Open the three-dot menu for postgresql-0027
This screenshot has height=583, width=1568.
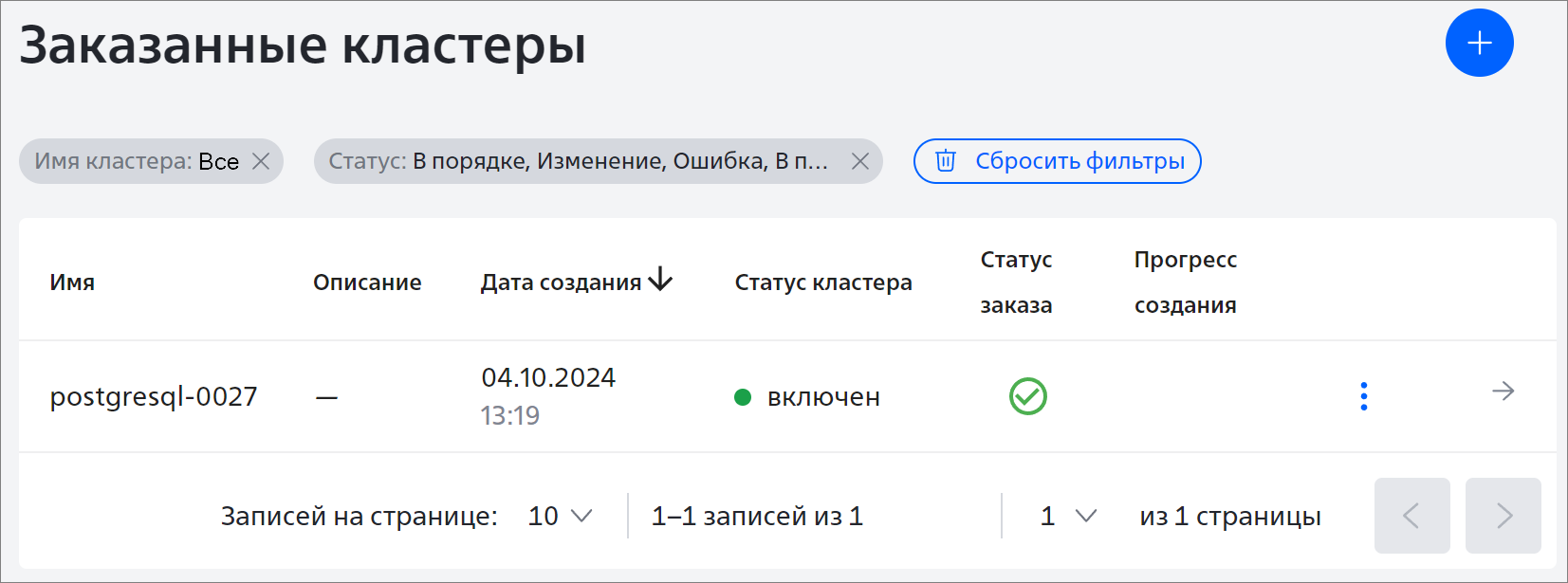[1364, 396]
